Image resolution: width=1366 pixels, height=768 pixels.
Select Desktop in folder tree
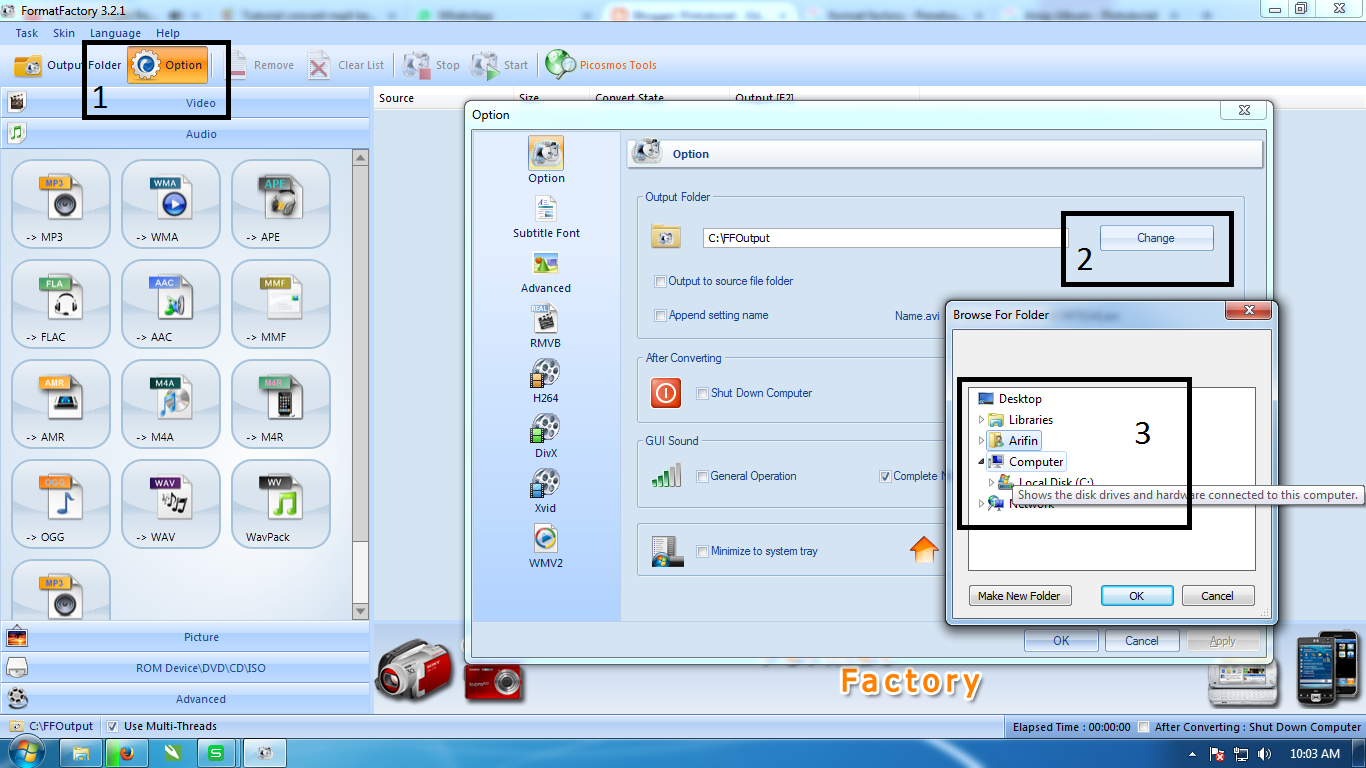1020,399
